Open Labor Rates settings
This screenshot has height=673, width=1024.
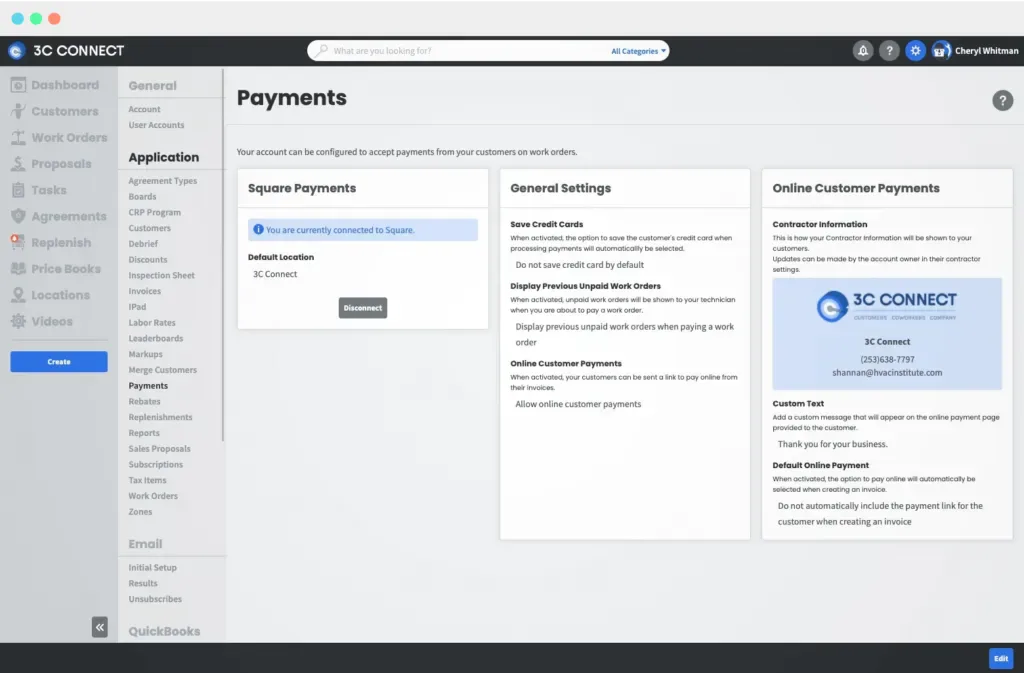tap(152, 322)
